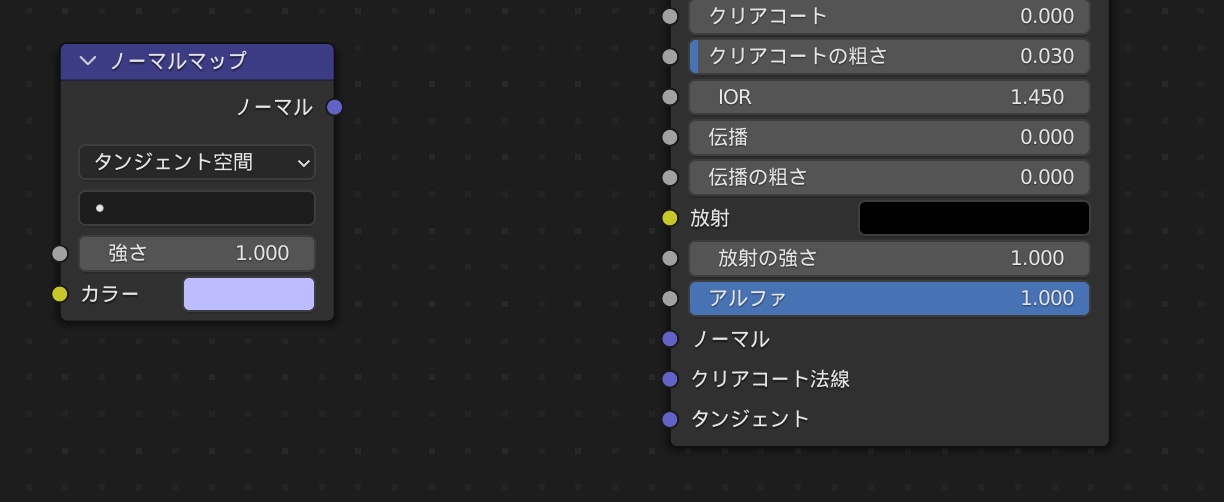
Task: Click the purple ノーマル input socket
Action: 670,339
